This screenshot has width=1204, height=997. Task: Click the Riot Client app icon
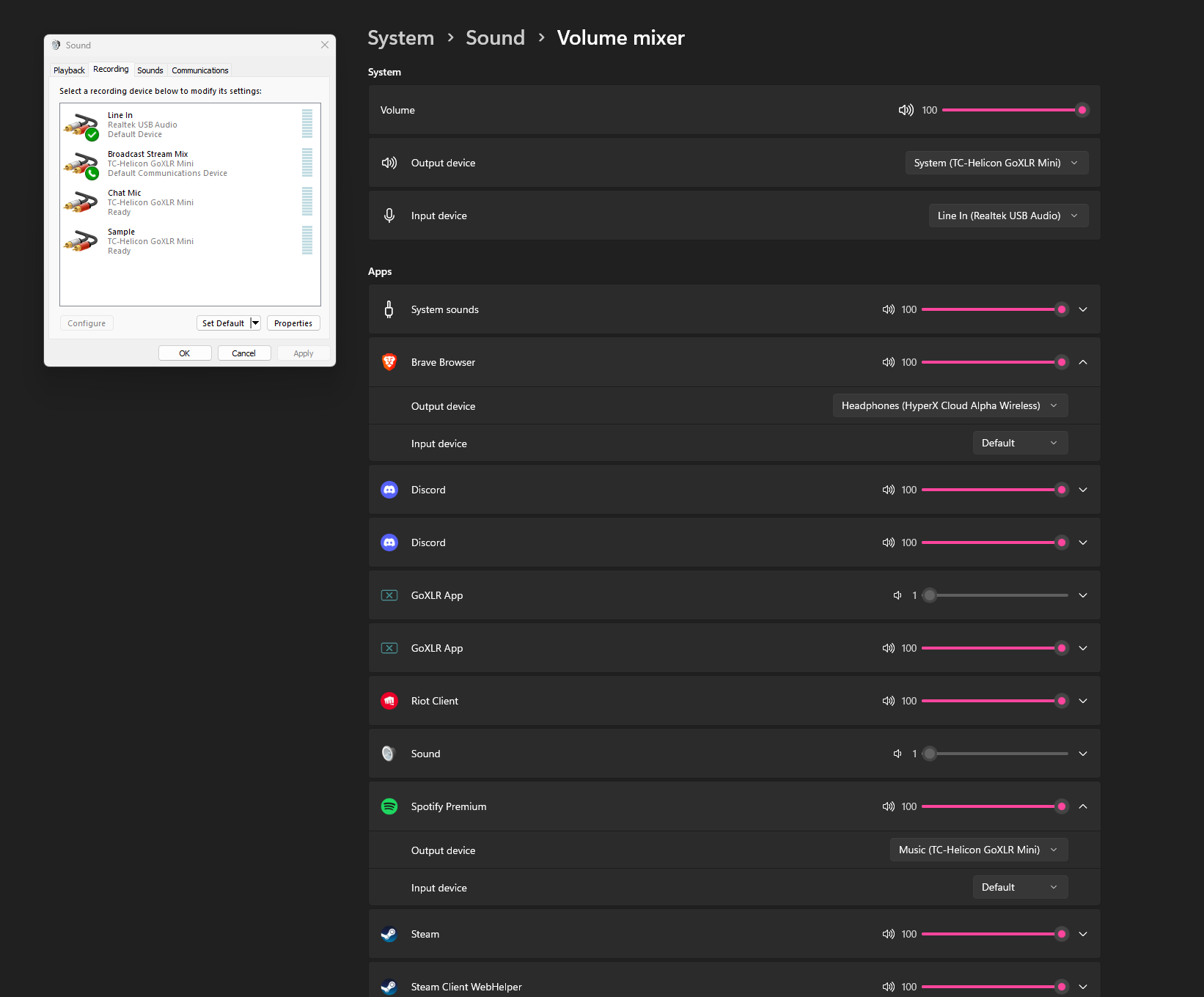tap(389, 701)
